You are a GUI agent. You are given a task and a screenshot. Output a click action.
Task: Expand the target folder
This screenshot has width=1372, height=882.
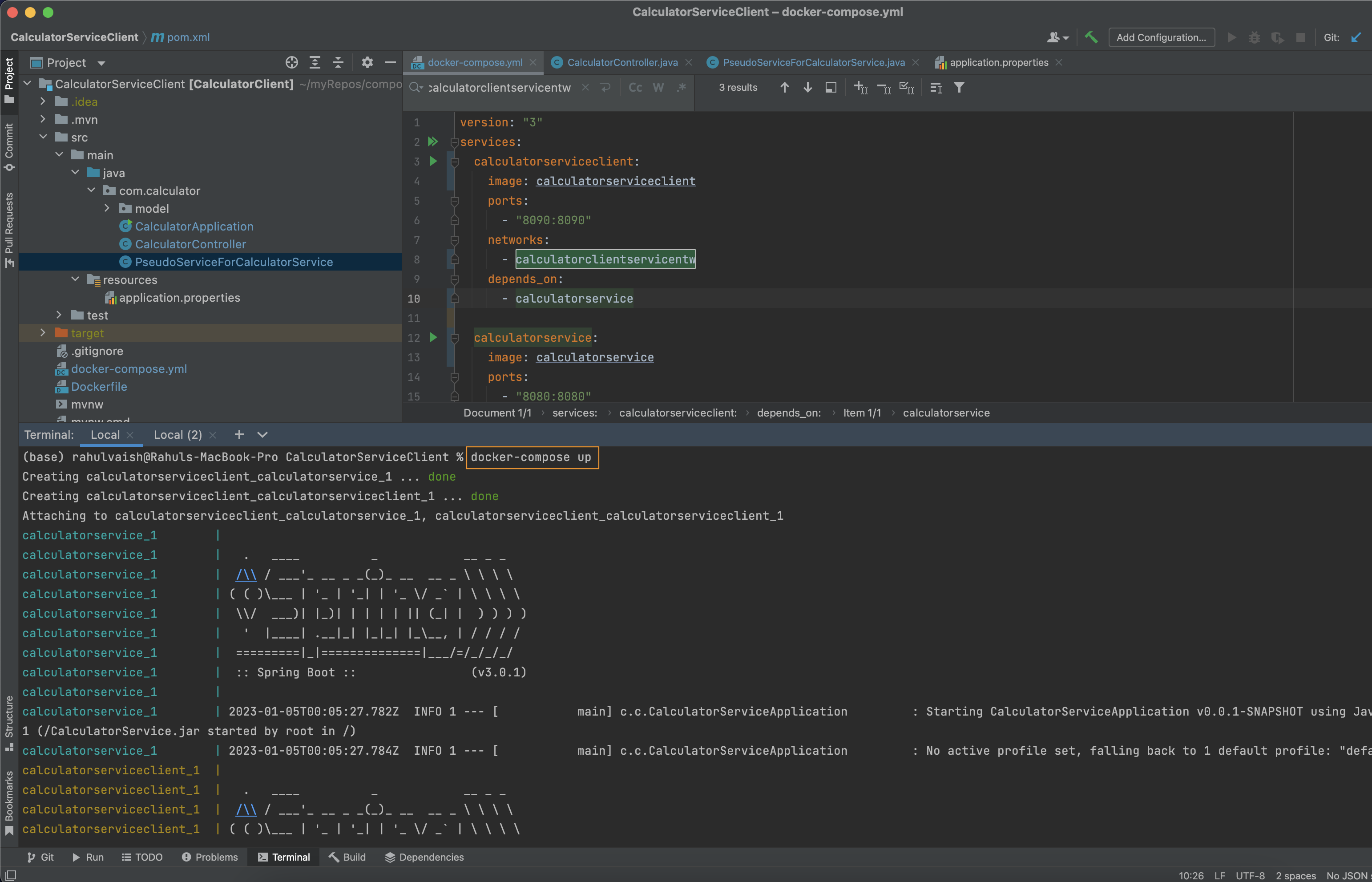click(x=43, y=333)
